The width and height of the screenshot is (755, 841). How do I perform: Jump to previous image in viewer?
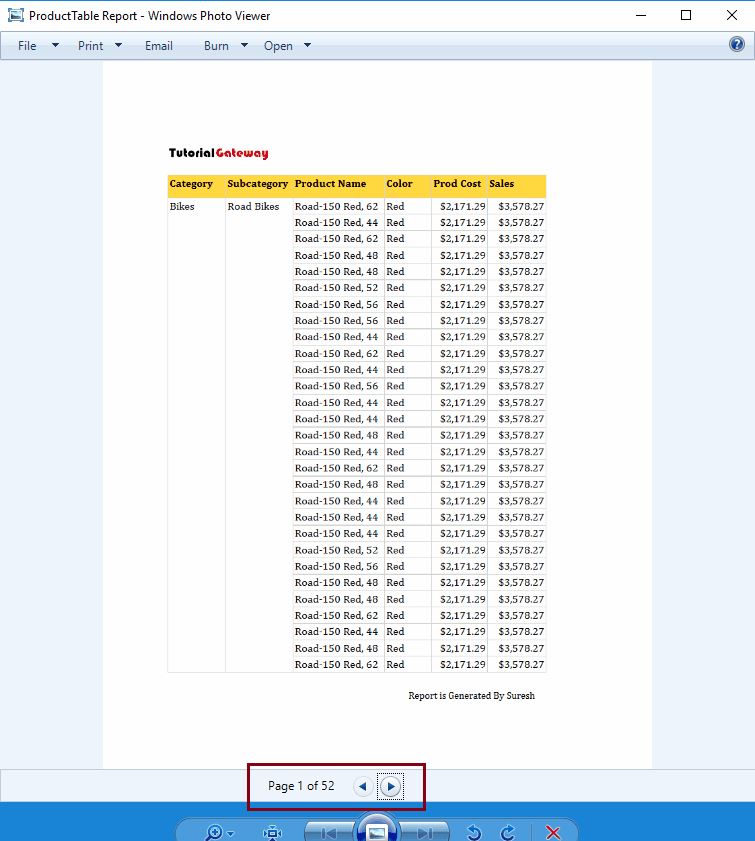(x=328, y=832)
